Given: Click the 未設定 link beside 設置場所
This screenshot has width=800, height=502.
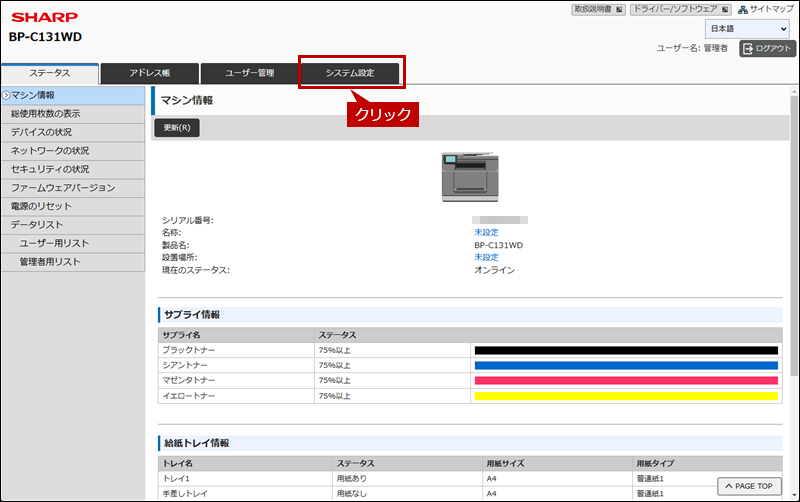Looking at the screenshot, I should coord(486,257).
